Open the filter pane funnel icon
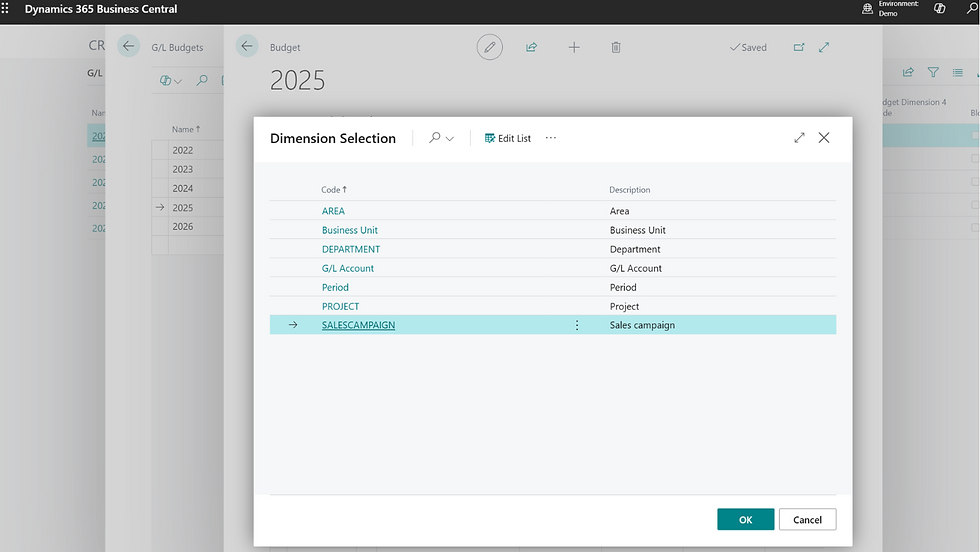Image resolution: width=980 pixels, height=552 pixels. pos(933,73)
